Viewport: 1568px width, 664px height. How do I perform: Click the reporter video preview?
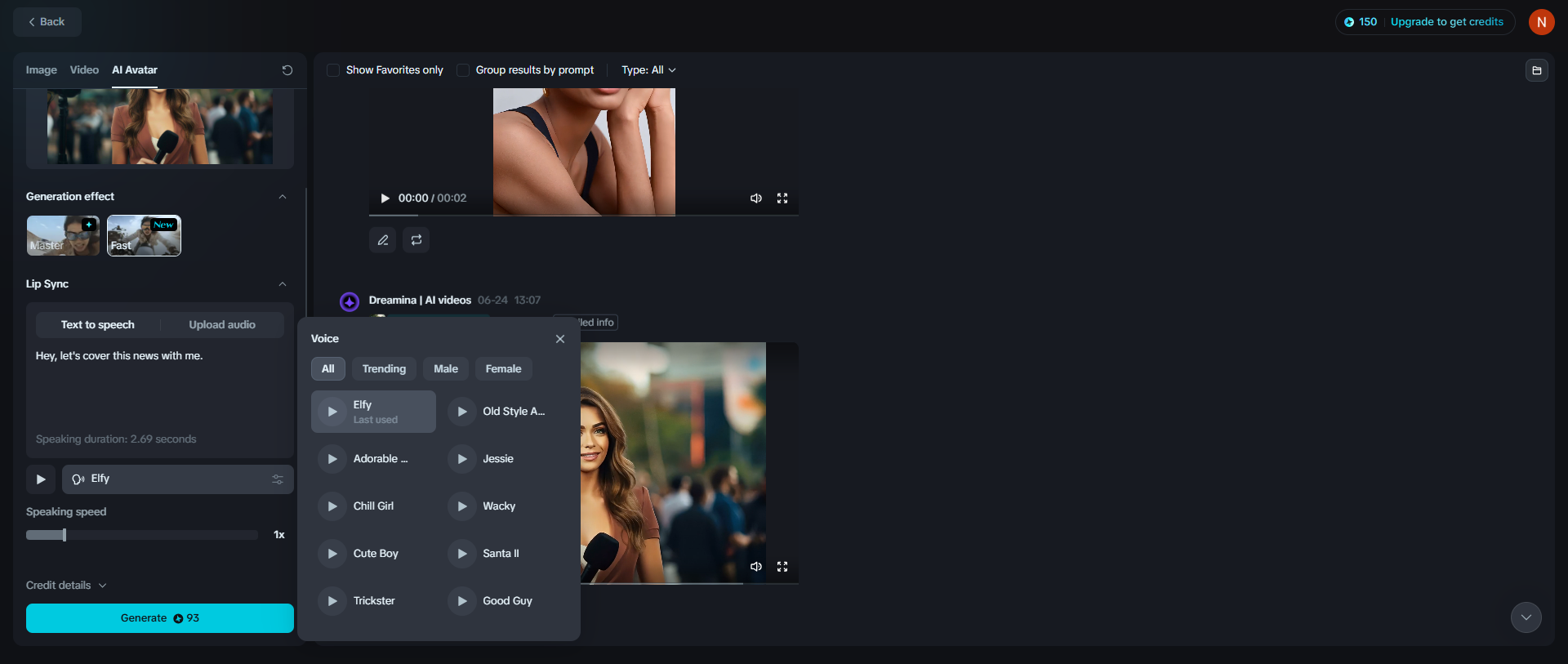[x=673, y=462]
